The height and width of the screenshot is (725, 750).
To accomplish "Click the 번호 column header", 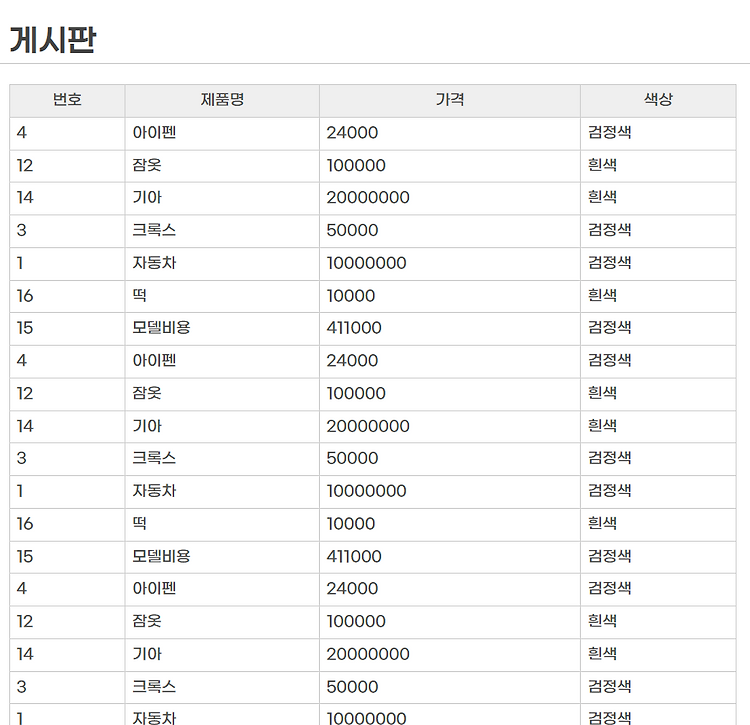I will pos(67,99).
